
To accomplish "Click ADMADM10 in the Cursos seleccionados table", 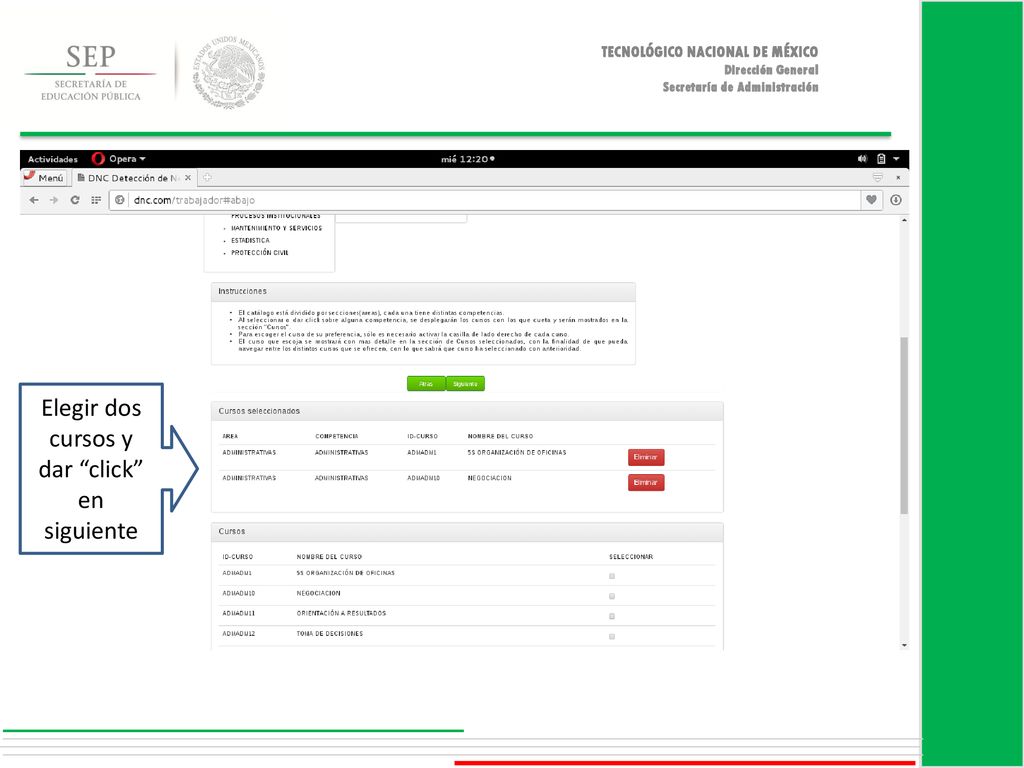I will point(423,478).
